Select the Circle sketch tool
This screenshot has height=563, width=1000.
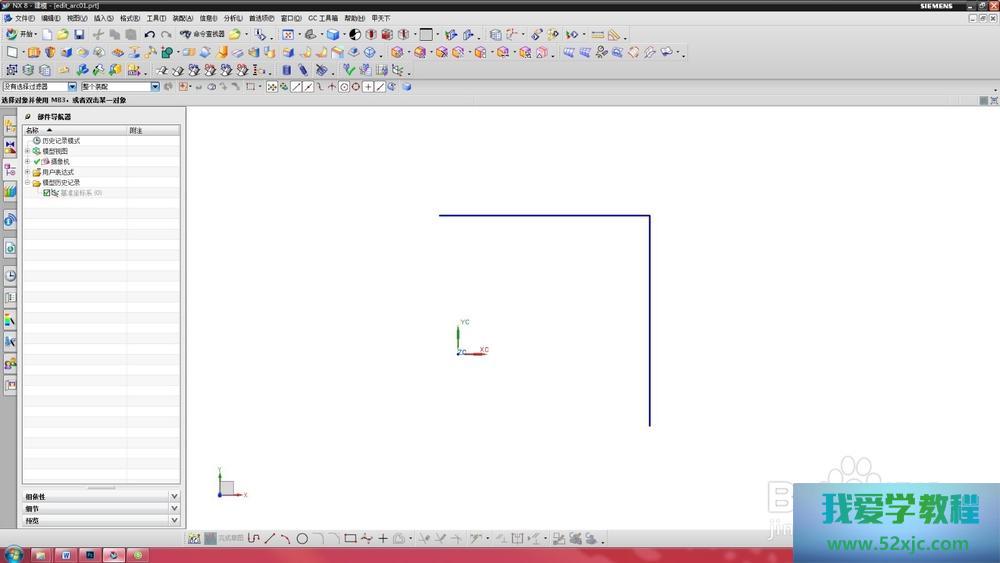302,539
